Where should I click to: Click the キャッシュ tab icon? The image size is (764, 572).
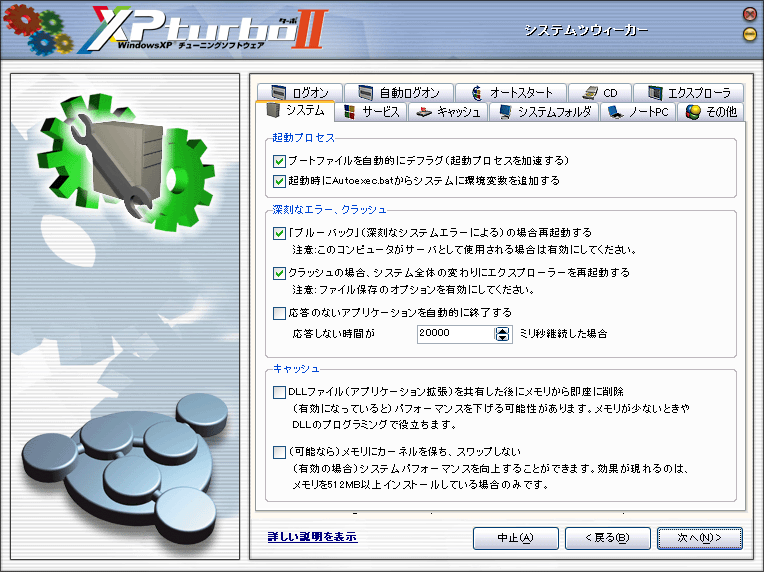(x=424, y=112)
